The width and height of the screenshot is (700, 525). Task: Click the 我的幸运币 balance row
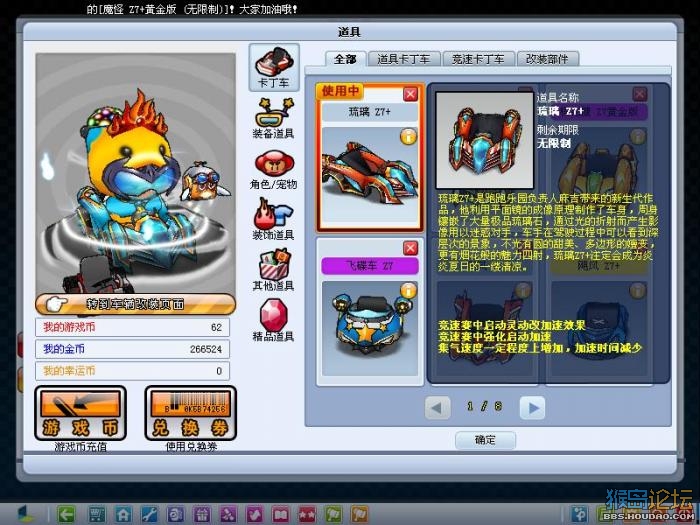[133, 371]
